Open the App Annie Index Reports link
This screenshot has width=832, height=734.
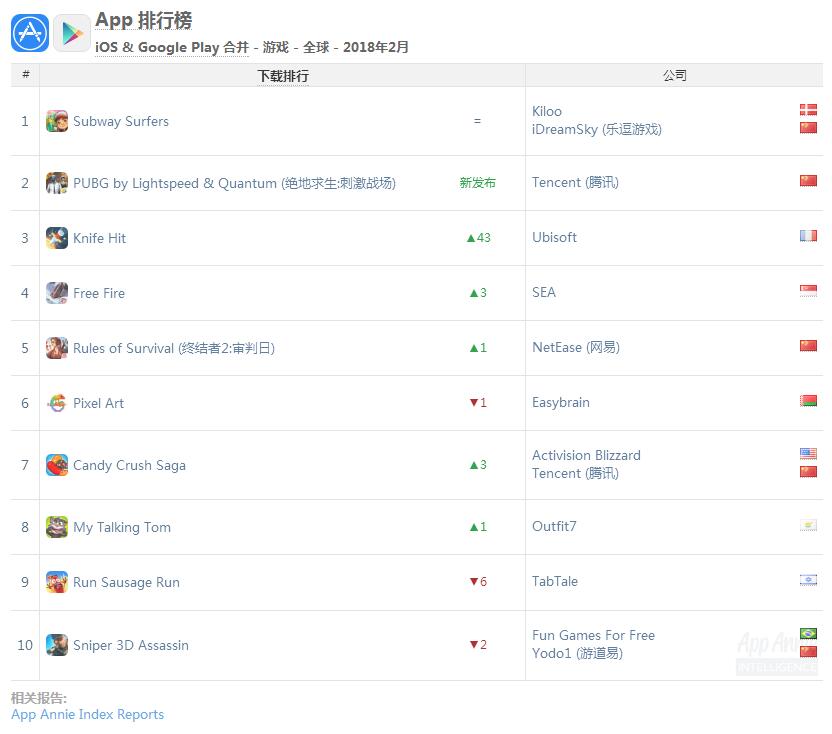point(88,714)
